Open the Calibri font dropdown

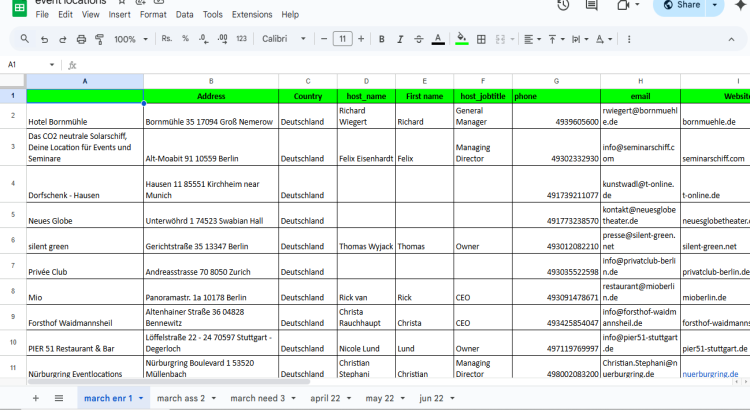[x=284, y=39]
